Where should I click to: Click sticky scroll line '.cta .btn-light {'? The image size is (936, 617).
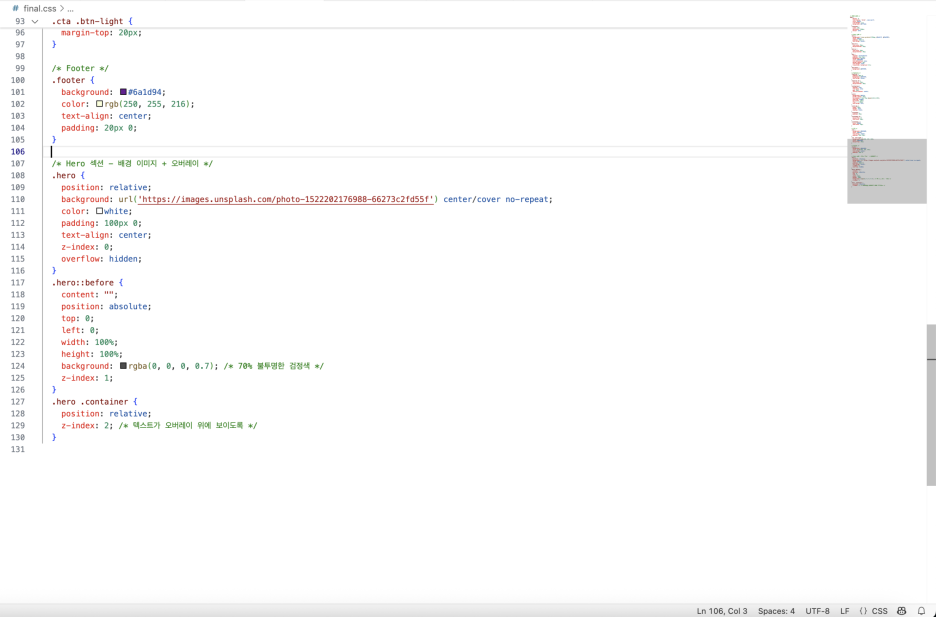tap(92, 21)
